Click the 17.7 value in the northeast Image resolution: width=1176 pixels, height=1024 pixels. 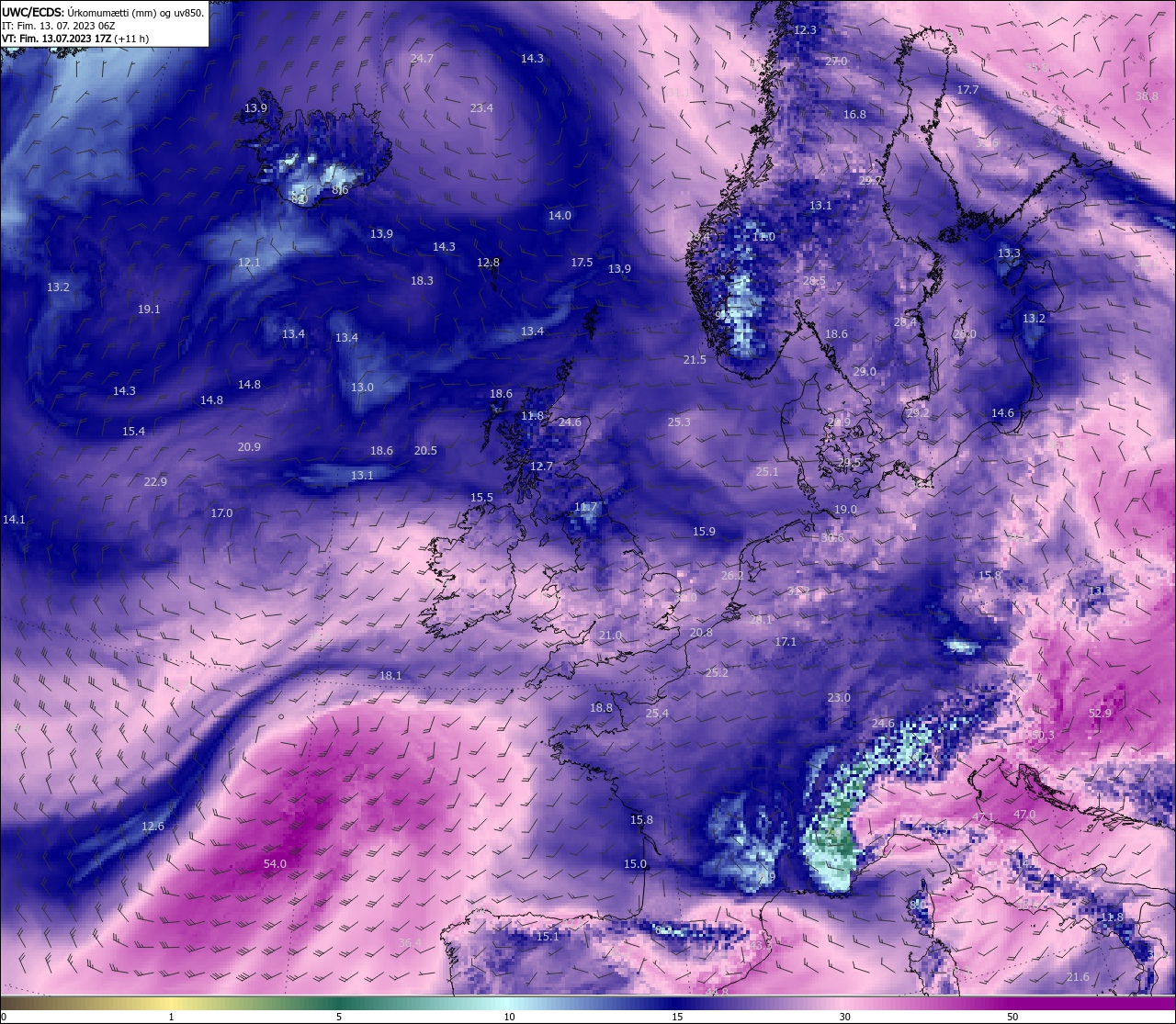coord(967,90)
